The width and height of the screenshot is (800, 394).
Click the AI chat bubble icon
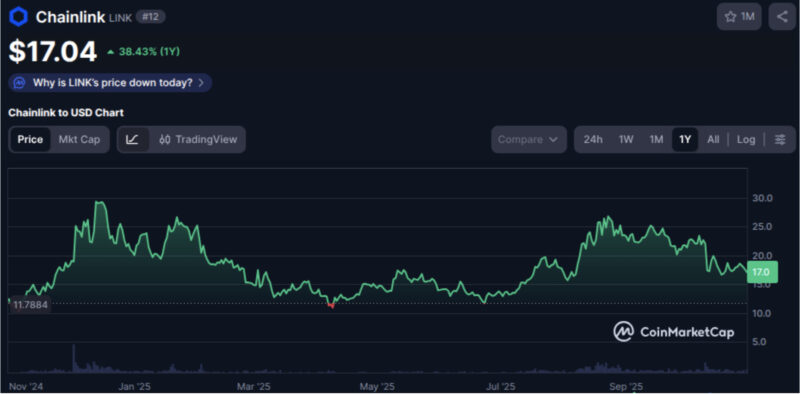click(19, 83)
